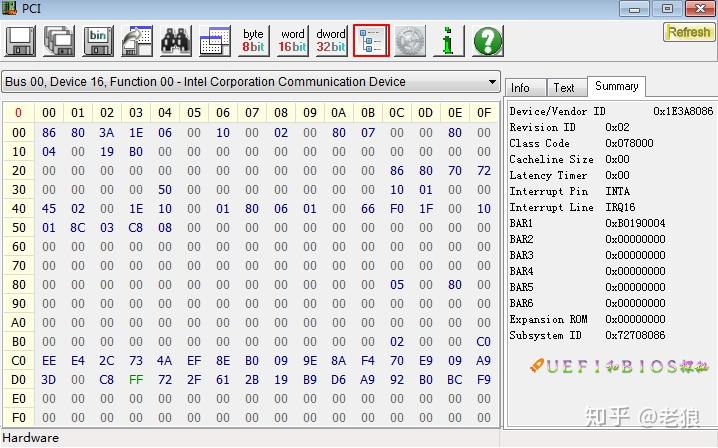Switch to the Text tab
This screenshot has height=448, width=718.
564,88
